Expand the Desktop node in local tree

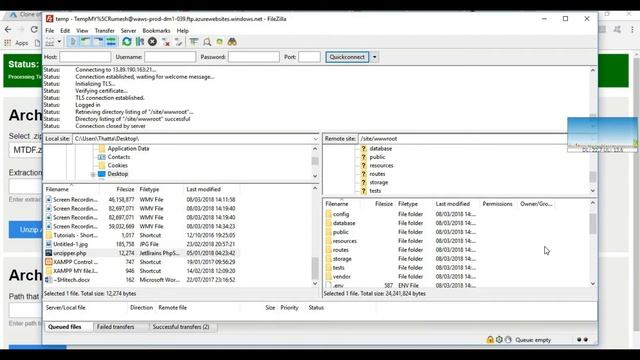93,174
